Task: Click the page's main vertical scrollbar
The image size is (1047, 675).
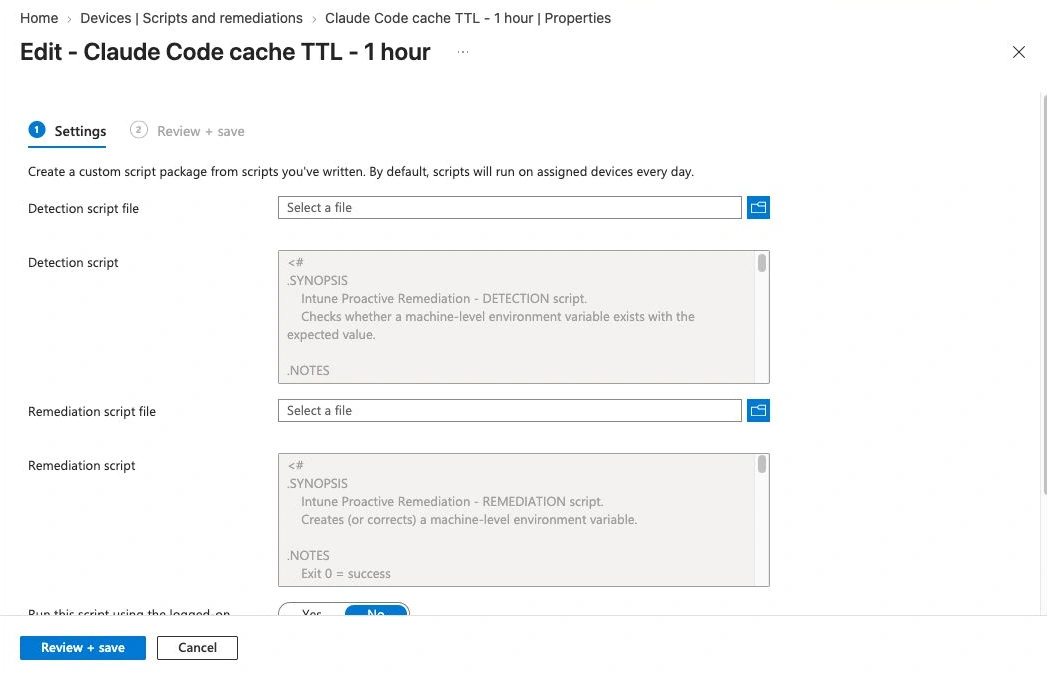Action: pyautogui.click(x=1044, y=294)
